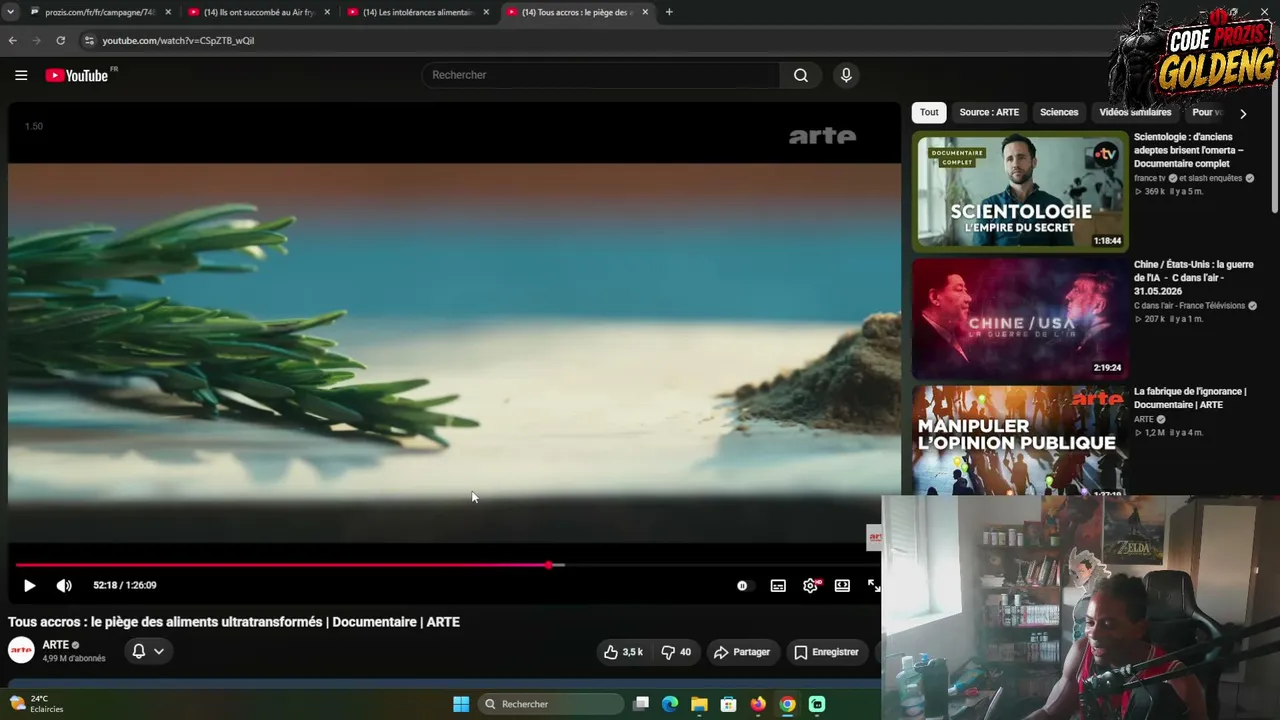Click 'C dans l'air - France Télévisions' channel
1280x720 pixels.
pyautogui.click(x=1190, y=306)
